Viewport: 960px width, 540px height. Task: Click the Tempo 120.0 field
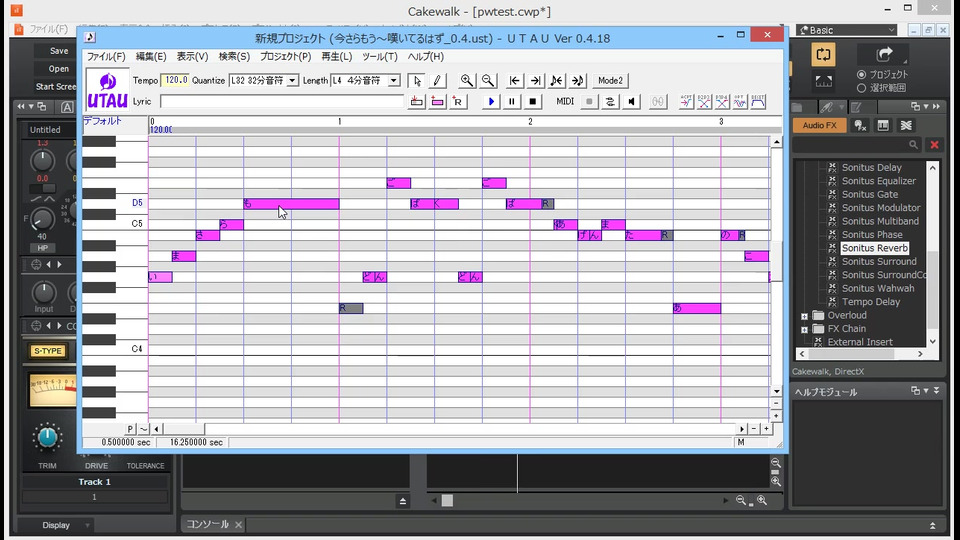[x=175, y=80]
